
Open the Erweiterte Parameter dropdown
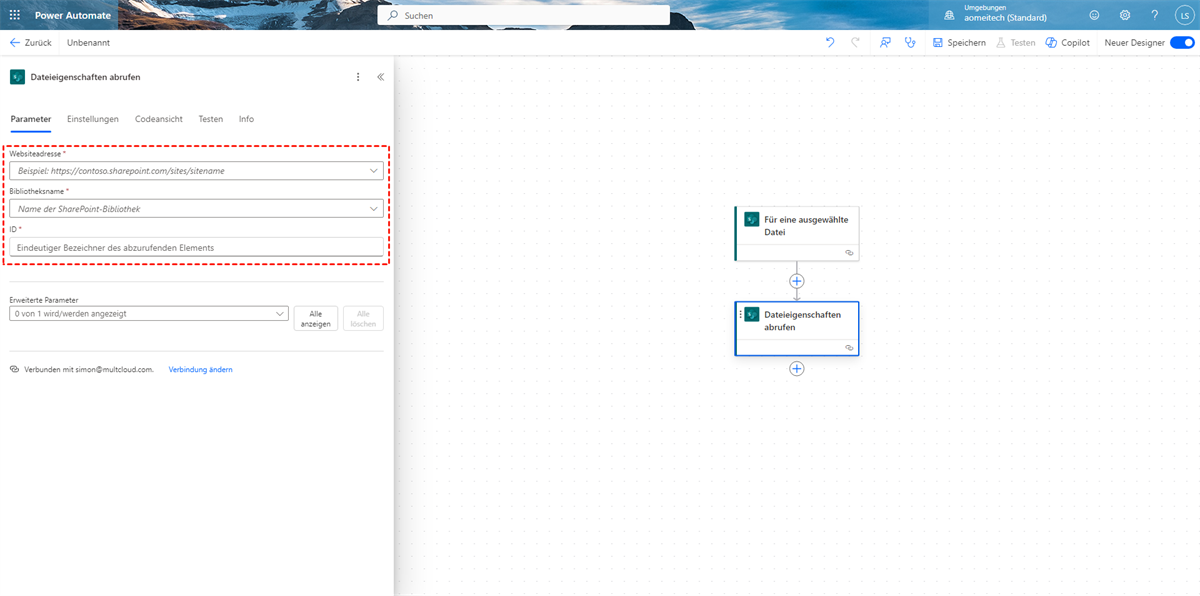pyautogui.click(x=148, y=314)
